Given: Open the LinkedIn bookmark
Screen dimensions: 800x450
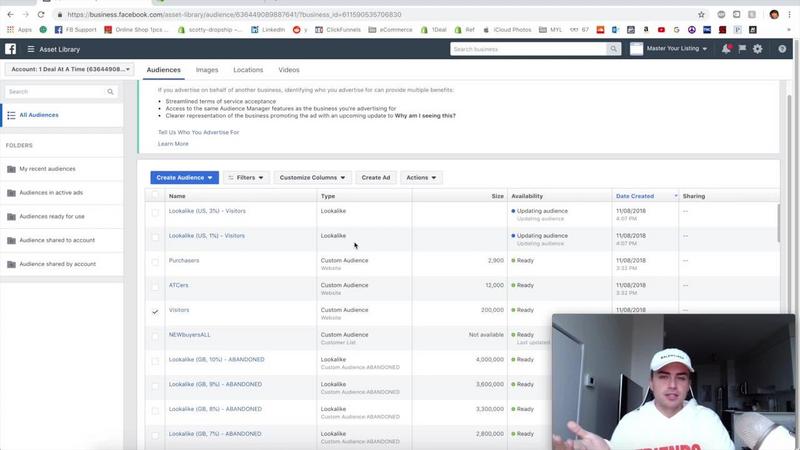Looking at the screenshot, I should [x=268, y=30].
